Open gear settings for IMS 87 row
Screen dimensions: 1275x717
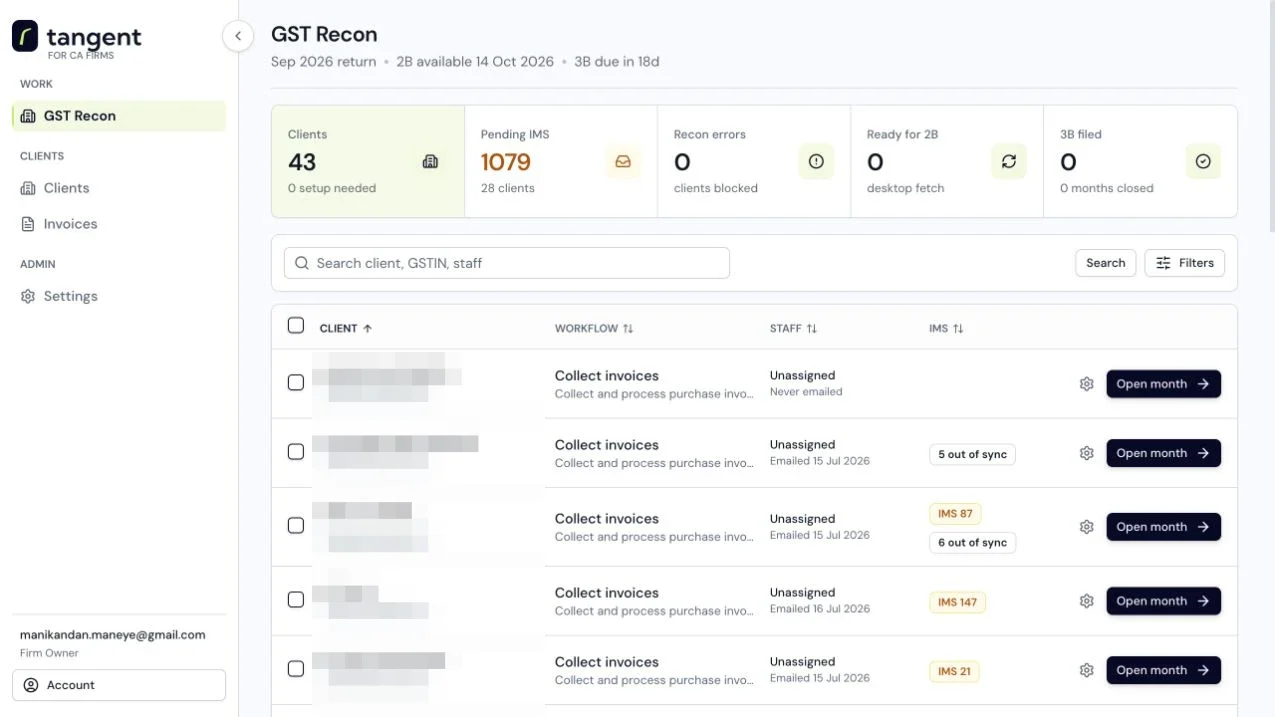click(x=1087, y=527)
